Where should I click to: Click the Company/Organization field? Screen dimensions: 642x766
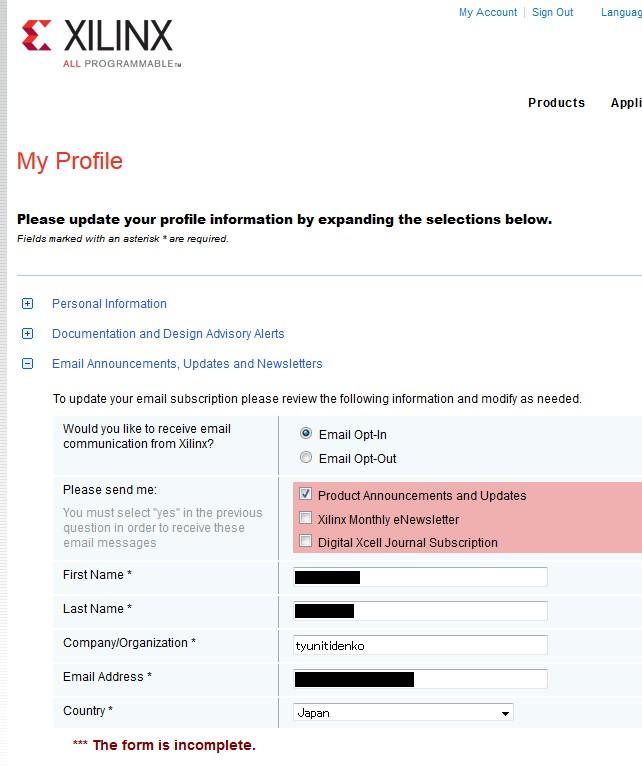[x=420, y=645]
